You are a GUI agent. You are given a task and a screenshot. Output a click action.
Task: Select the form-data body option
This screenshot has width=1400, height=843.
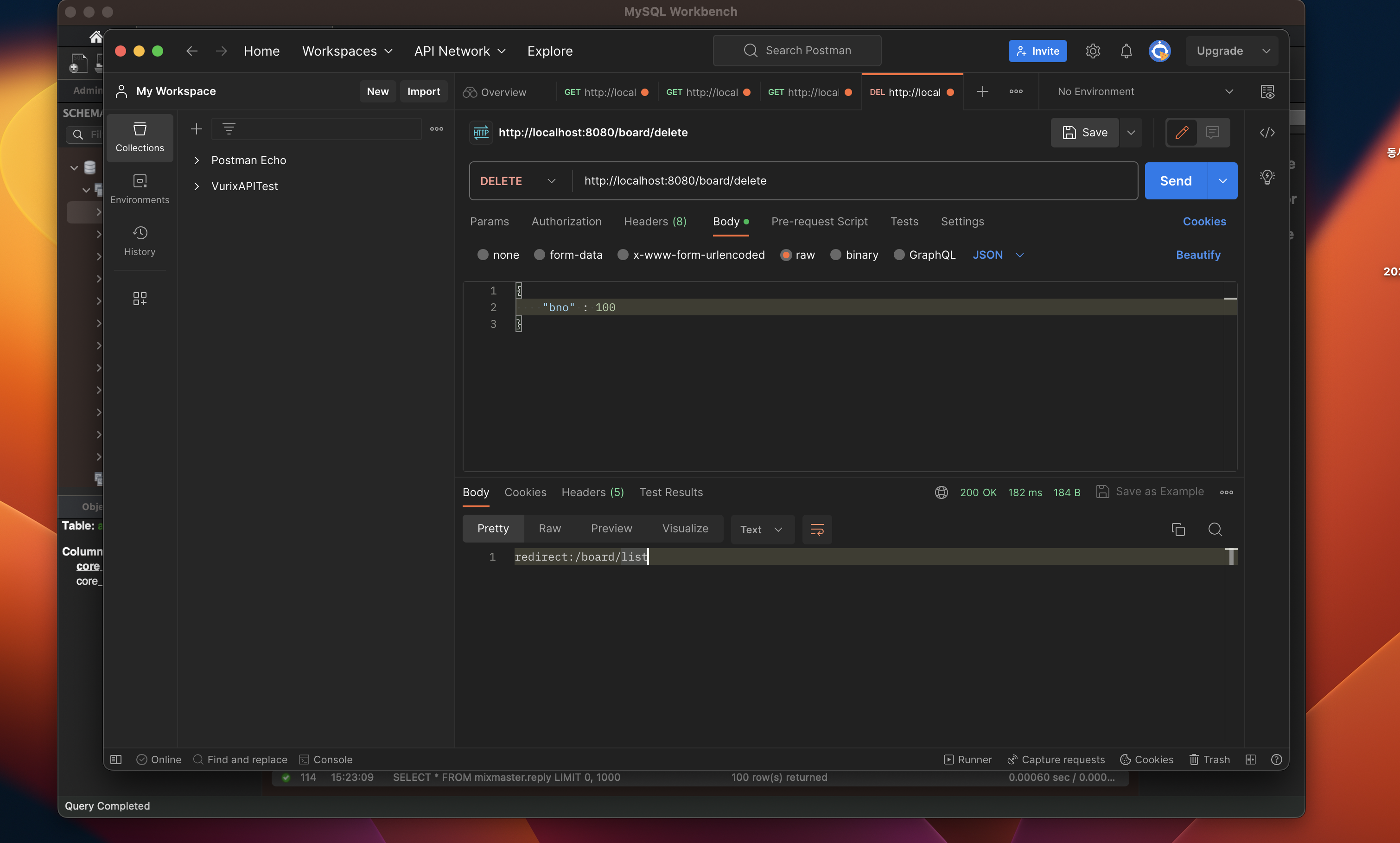click(x=540, y=255)
